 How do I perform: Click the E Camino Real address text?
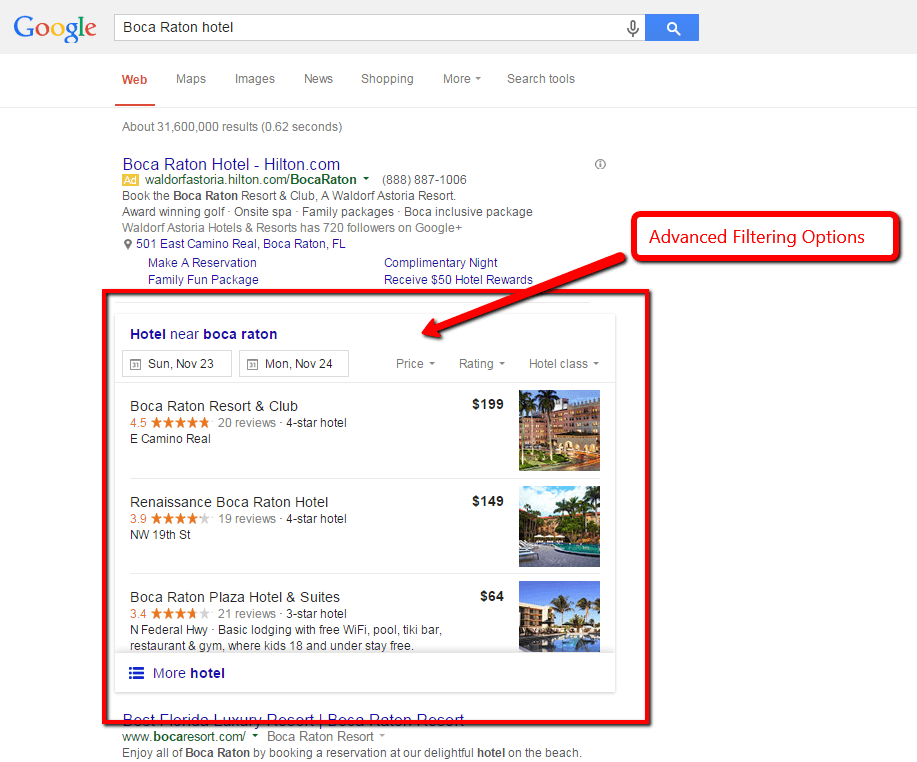point(170,439)
